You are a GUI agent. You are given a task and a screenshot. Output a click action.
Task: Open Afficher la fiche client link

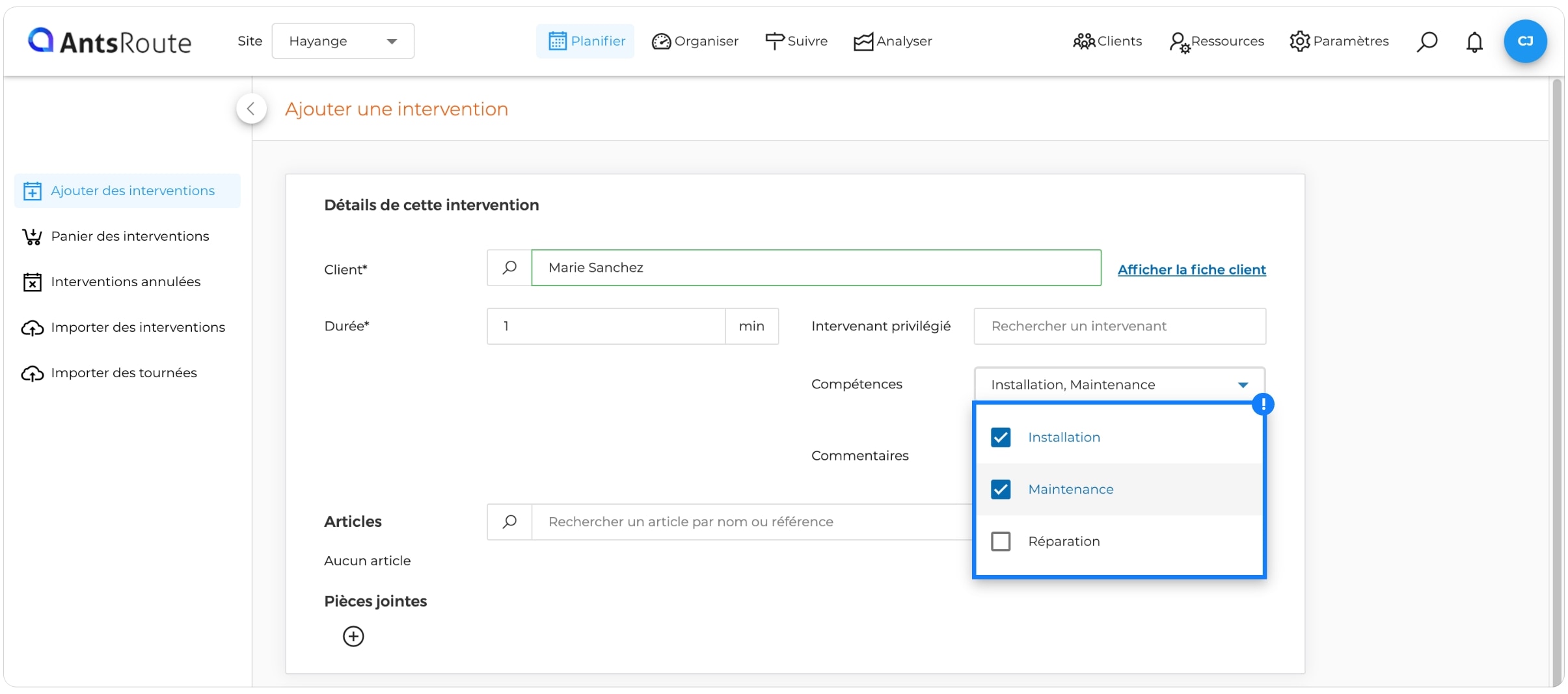coord(1191,269)
